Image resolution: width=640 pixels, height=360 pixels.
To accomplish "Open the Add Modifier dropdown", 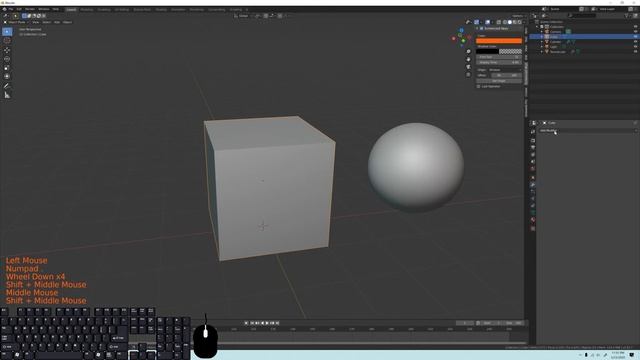I will (x=588, y=131).
